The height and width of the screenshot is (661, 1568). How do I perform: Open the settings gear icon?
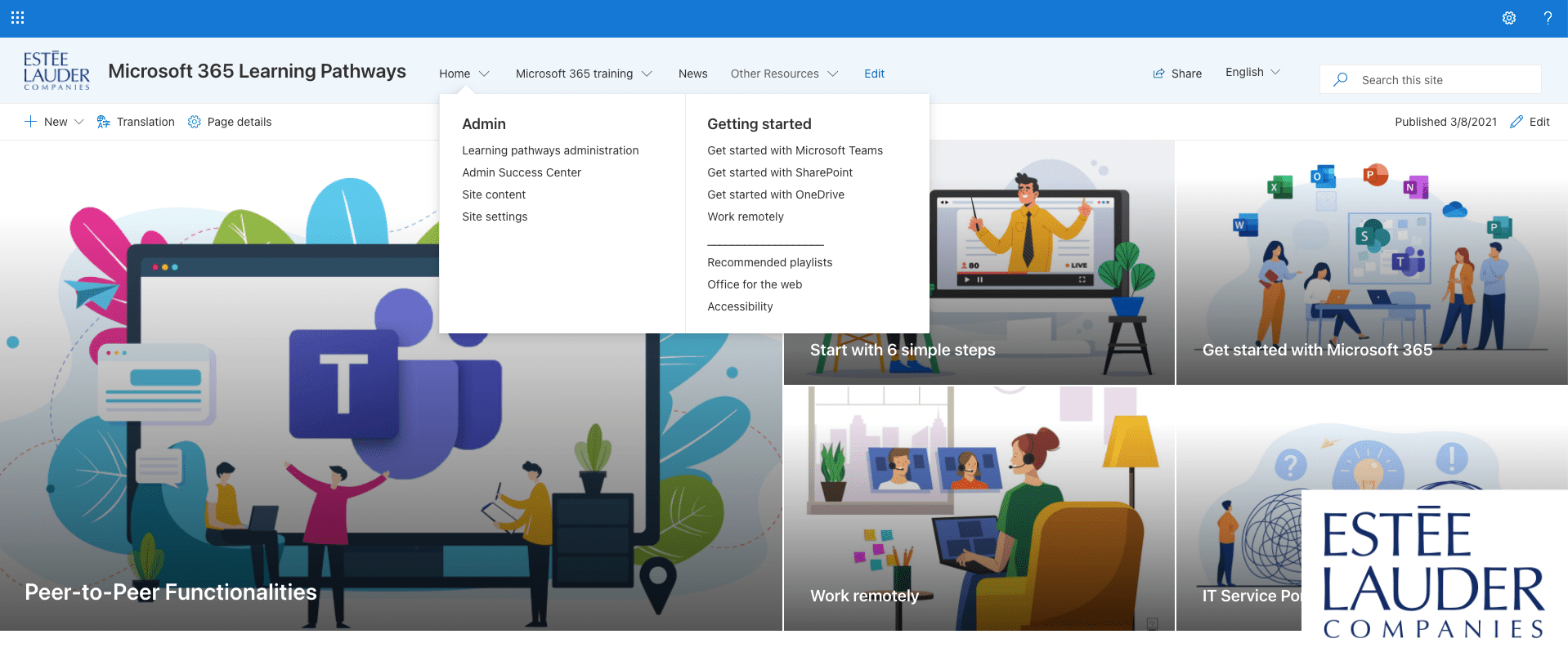tap(1509, 18)
